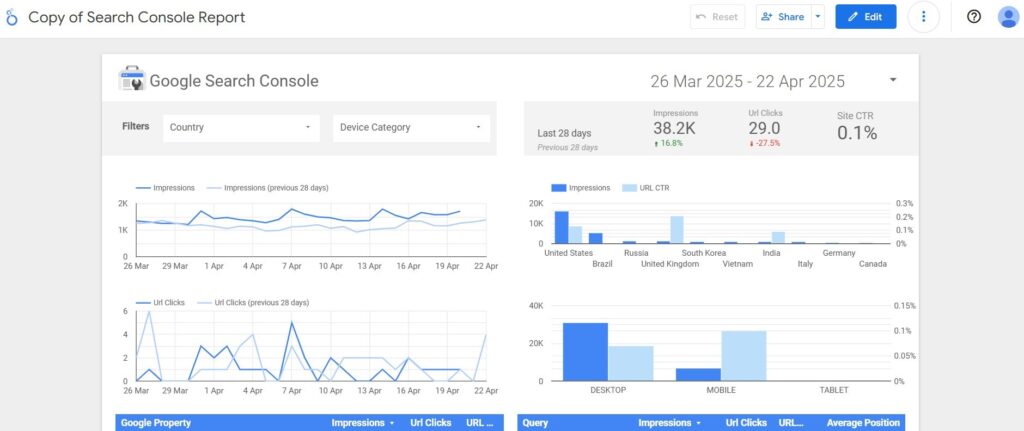Click the MOBILE impressions bar
The image size is (1024, 431).
pyautogui.click(x=698, y=375)
